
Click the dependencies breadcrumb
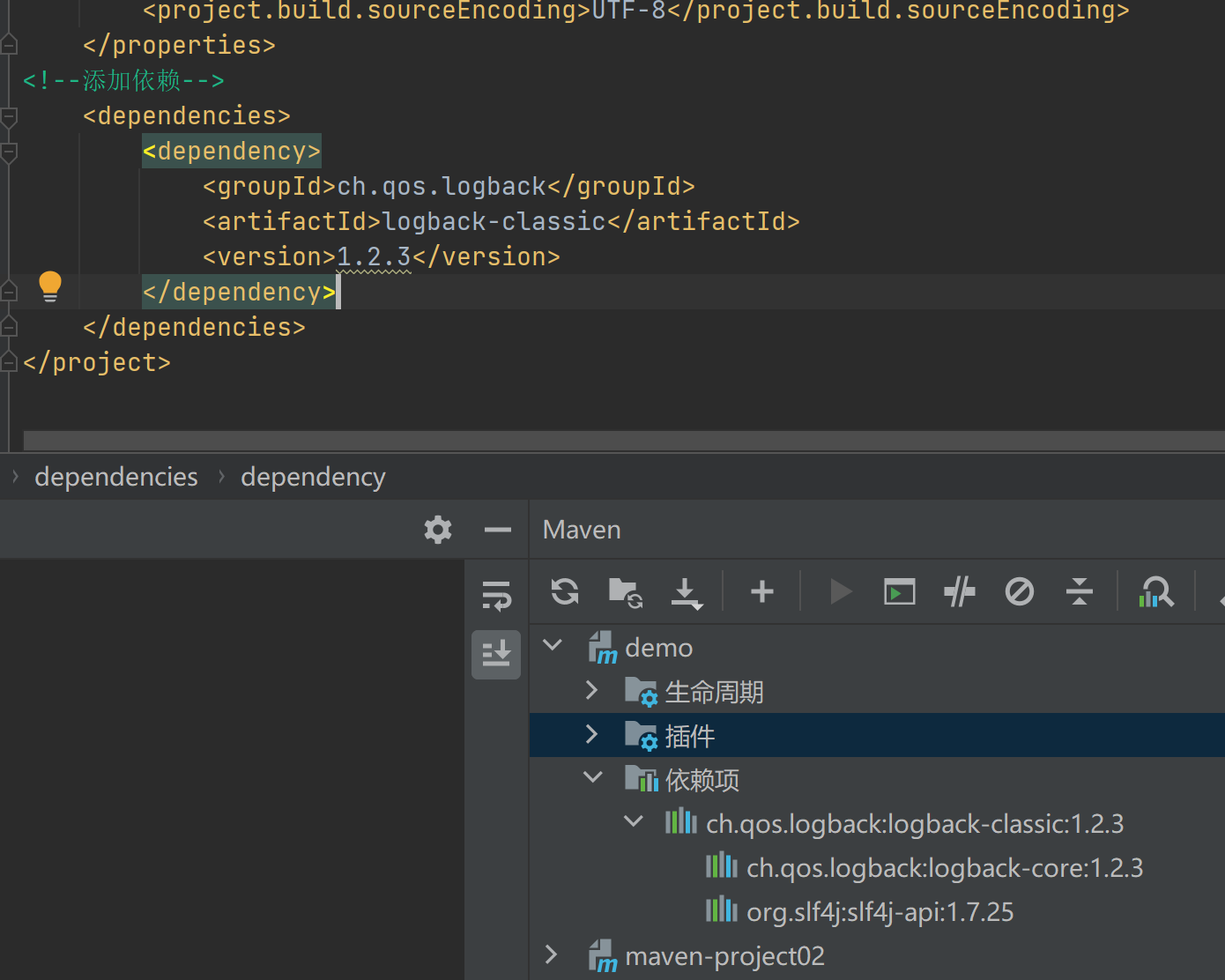[x=116, y=477]
